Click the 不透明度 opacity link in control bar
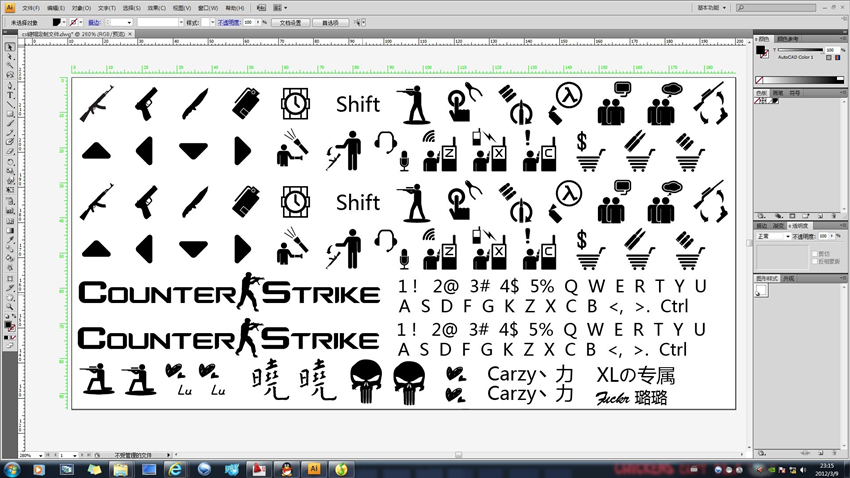The width and height of the screenshot is (850, 478). click(229, 23)
